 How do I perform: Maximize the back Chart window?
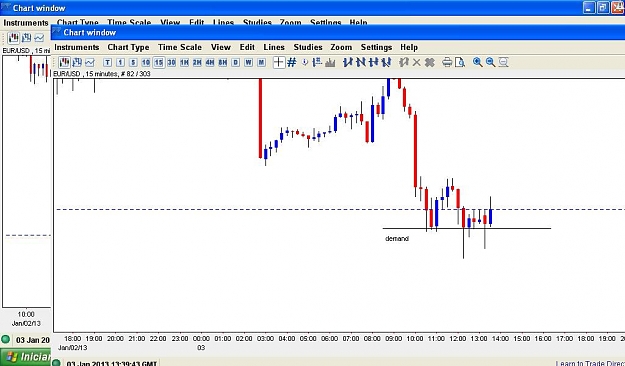(602, 8)
